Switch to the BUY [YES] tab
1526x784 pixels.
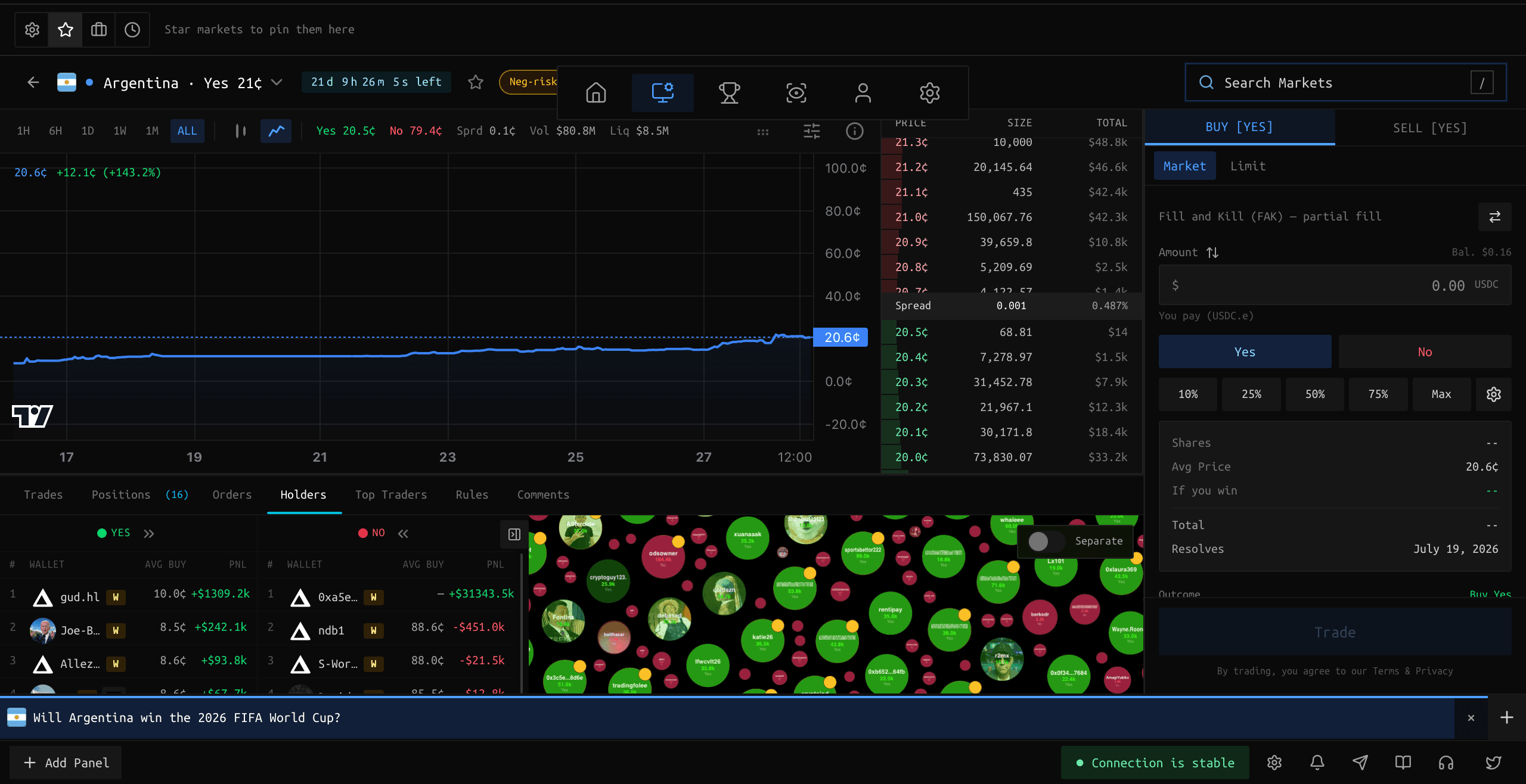pos(1239,127)
